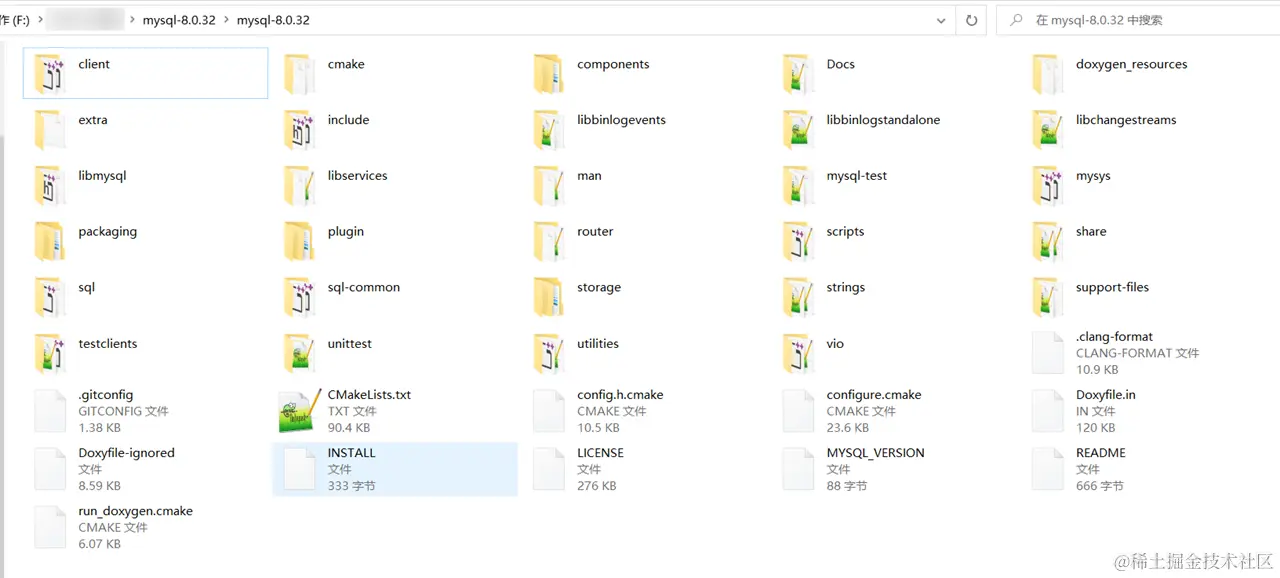Click the mysys folder icon
The height and width of the screenshot is (578, 1280).
[1048, 186]
